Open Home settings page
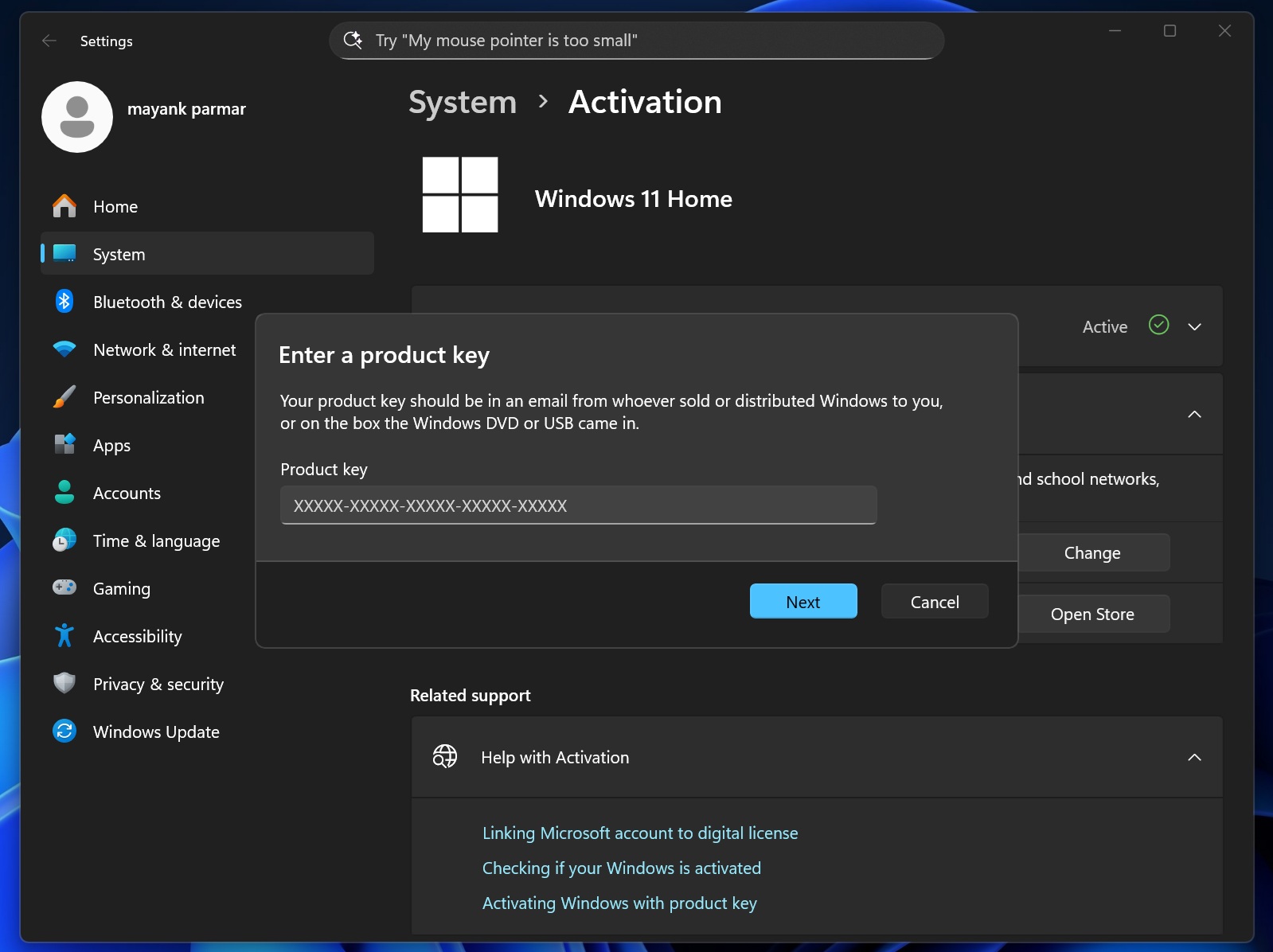The image size is (1273, 952). (207, 206)
